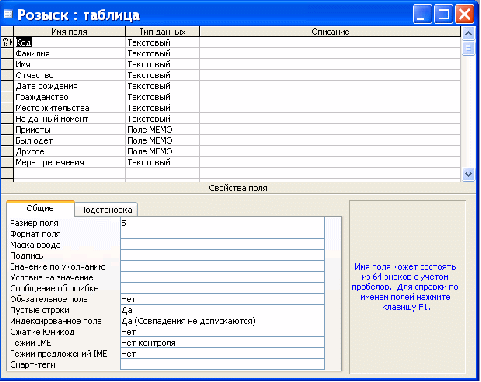This screenshot has width=481, height=382.
Task: Select the Код field name cell
Action: point(69,42)
